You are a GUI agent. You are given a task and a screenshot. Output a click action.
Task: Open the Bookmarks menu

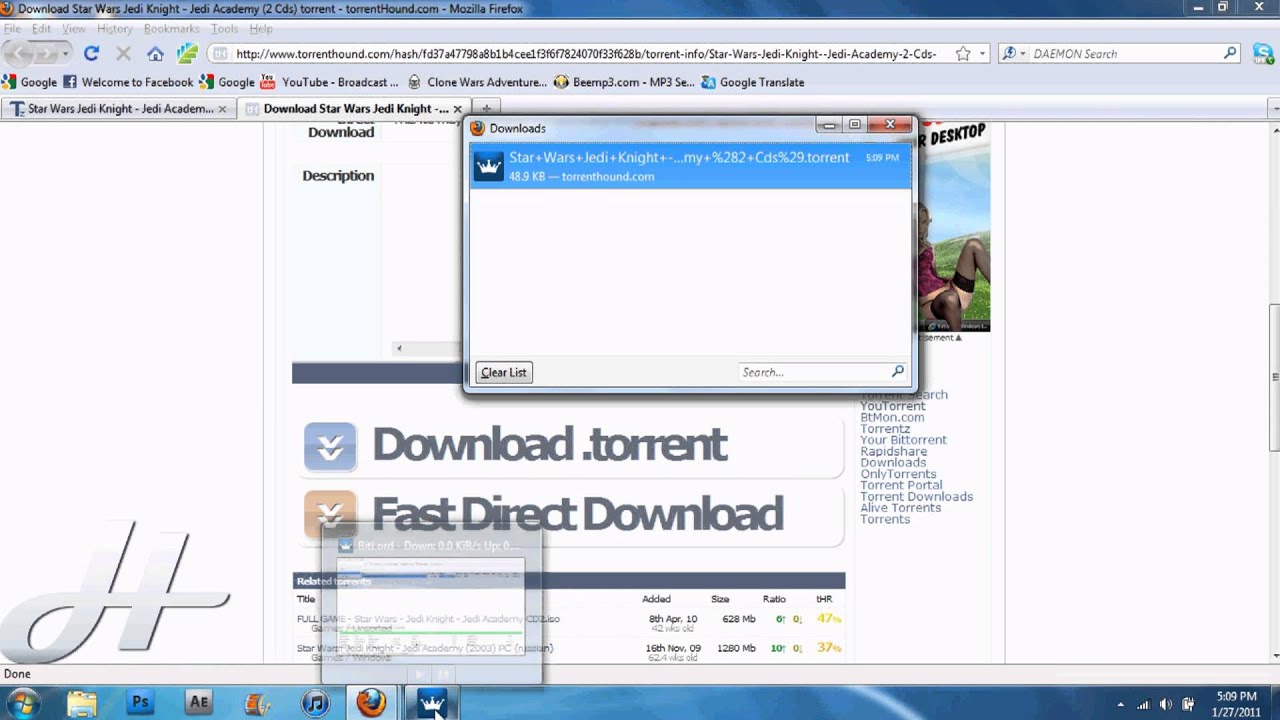(171, 29)
